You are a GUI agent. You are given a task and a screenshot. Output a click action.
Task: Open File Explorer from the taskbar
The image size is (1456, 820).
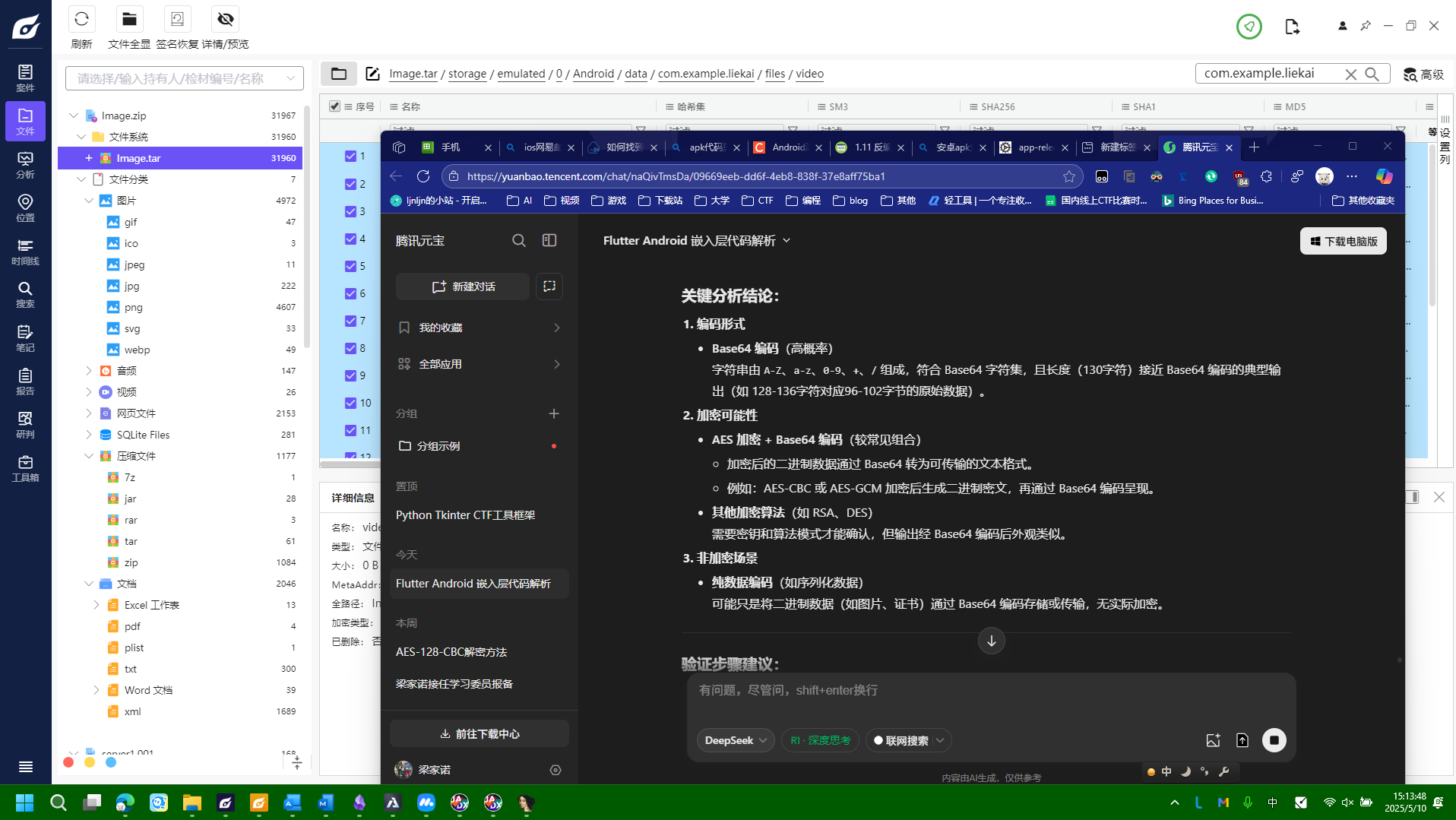click(192, 803)
